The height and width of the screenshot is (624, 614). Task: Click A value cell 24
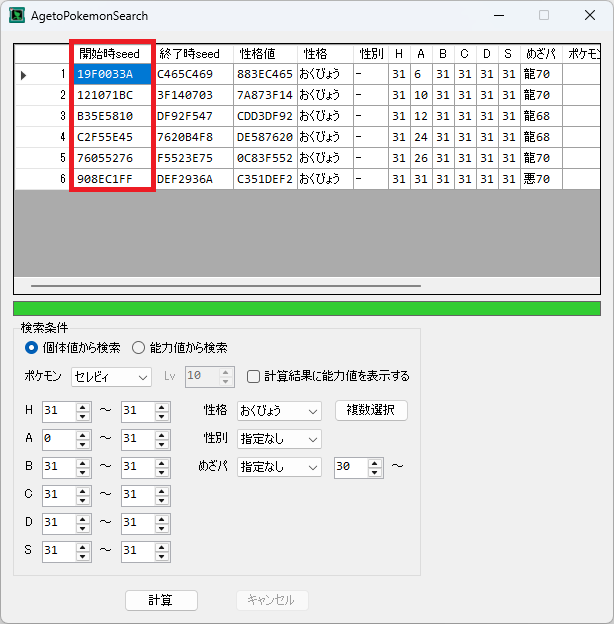pos(421,137)
